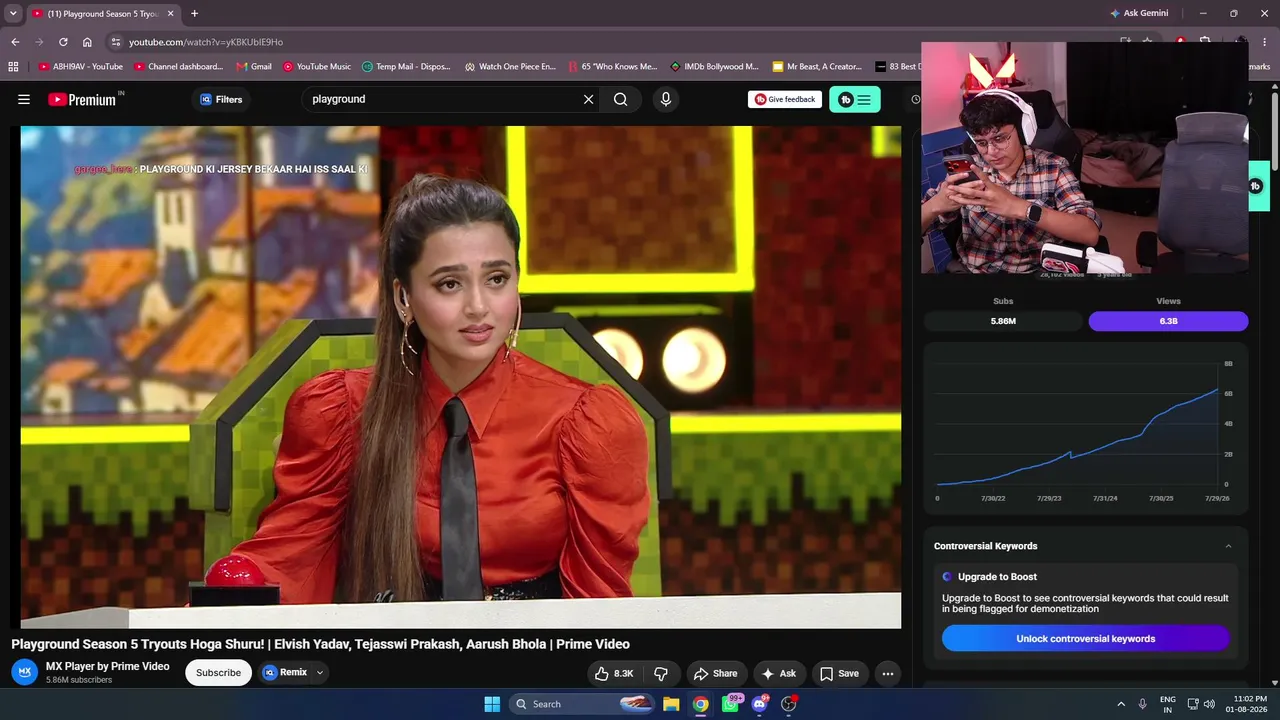Go to browser Home page
1280x720 pixels.
click(87, 42)
